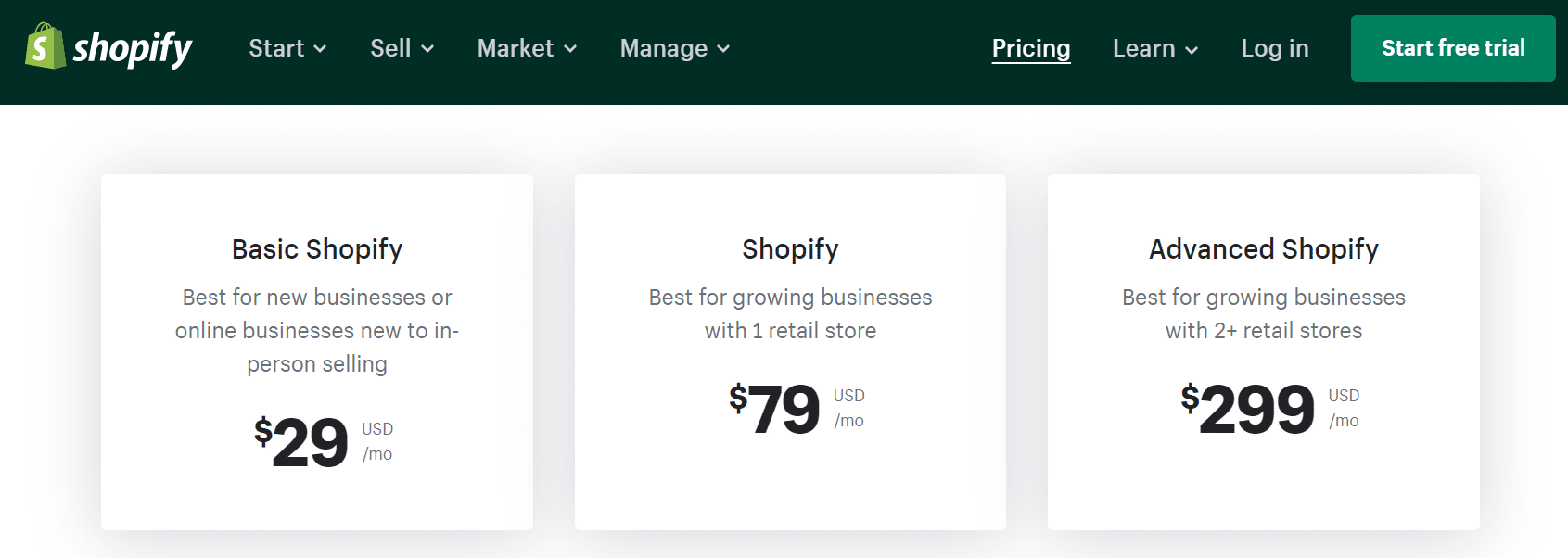Select the Pricing menu item
1568x558 pixels.
(1030, 48)
